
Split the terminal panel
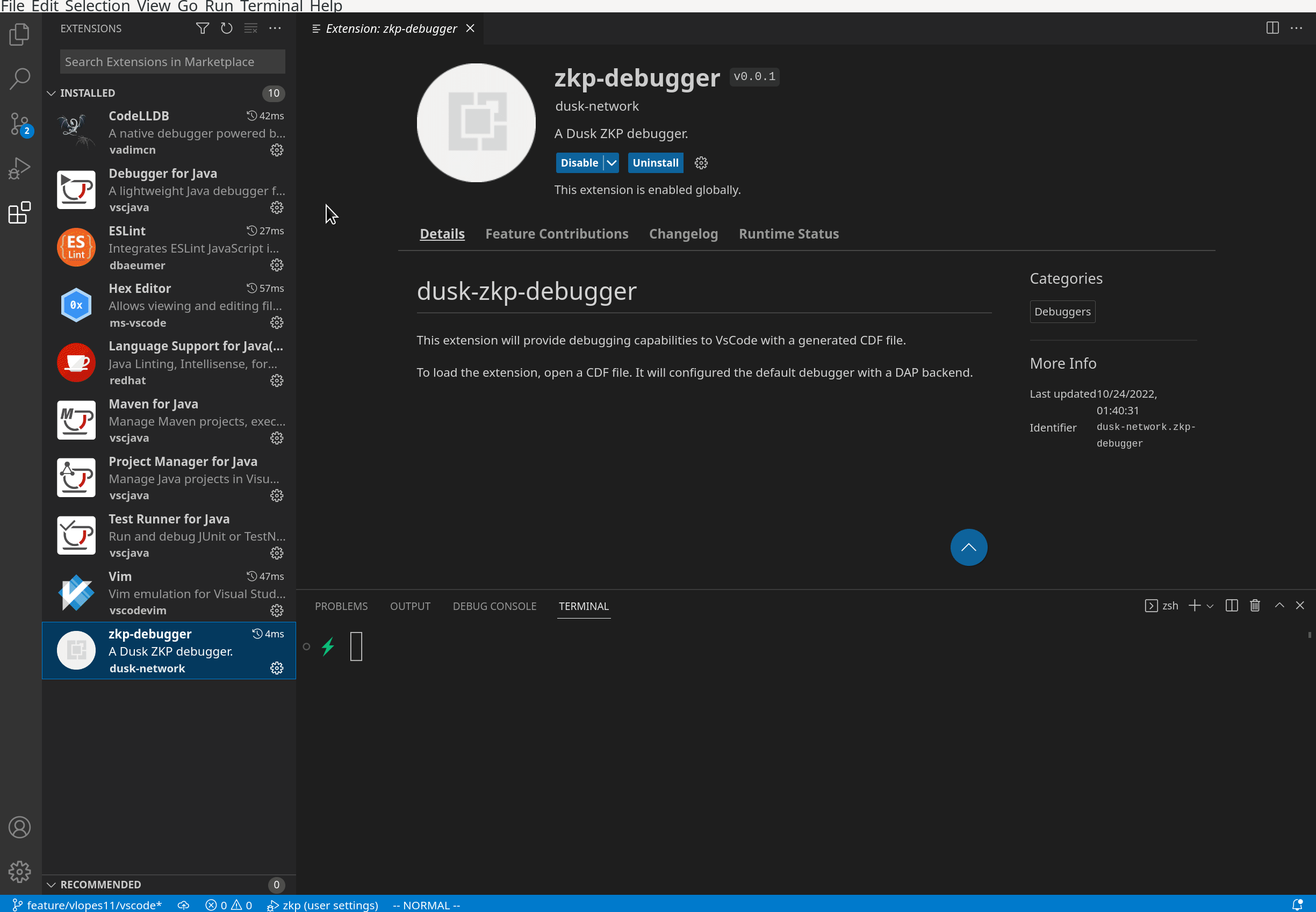1232,605
